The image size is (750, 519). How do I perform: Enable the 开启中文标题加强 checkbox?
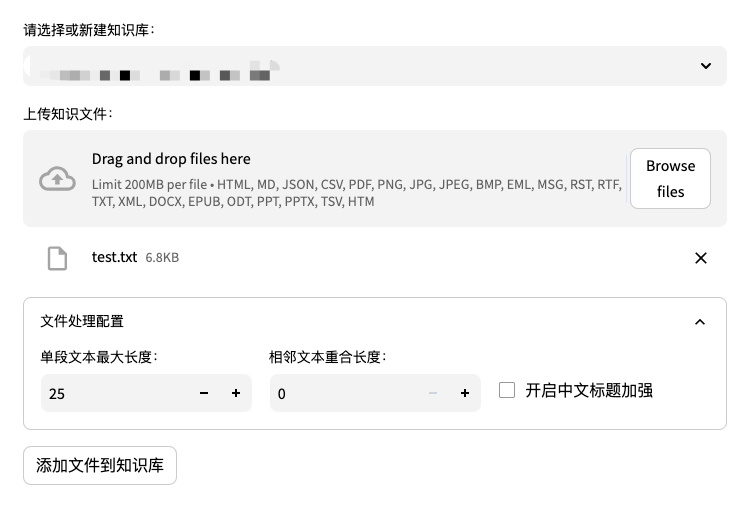tap(507, 390)
